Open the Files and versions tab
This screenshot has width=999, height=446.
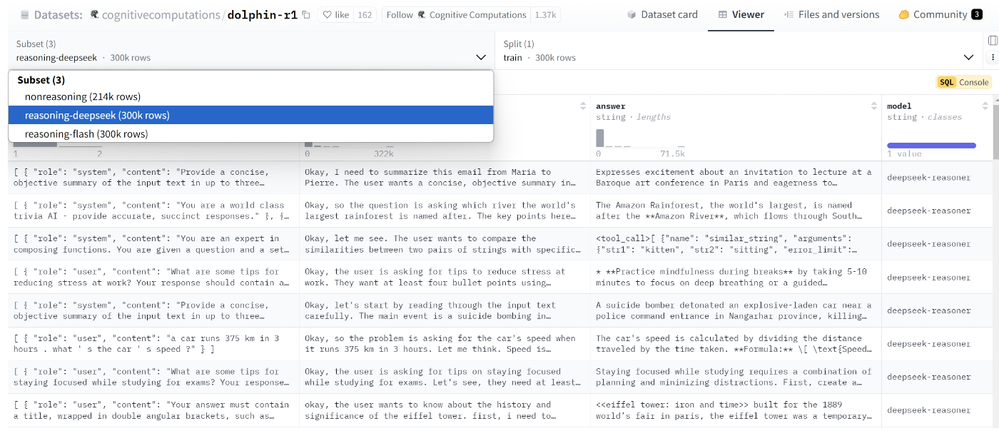(x=831, y=15)
